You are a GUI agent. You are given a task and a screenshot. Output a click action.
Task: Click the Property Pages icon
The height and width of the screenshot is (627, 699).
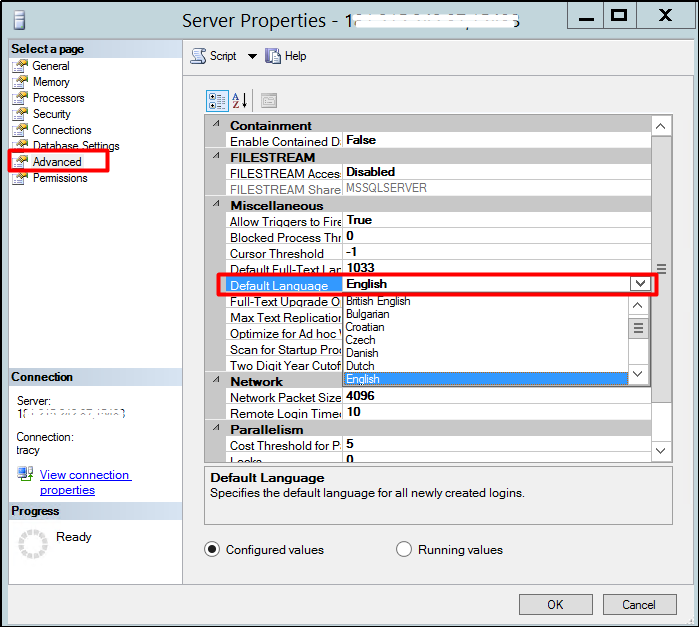268,100
